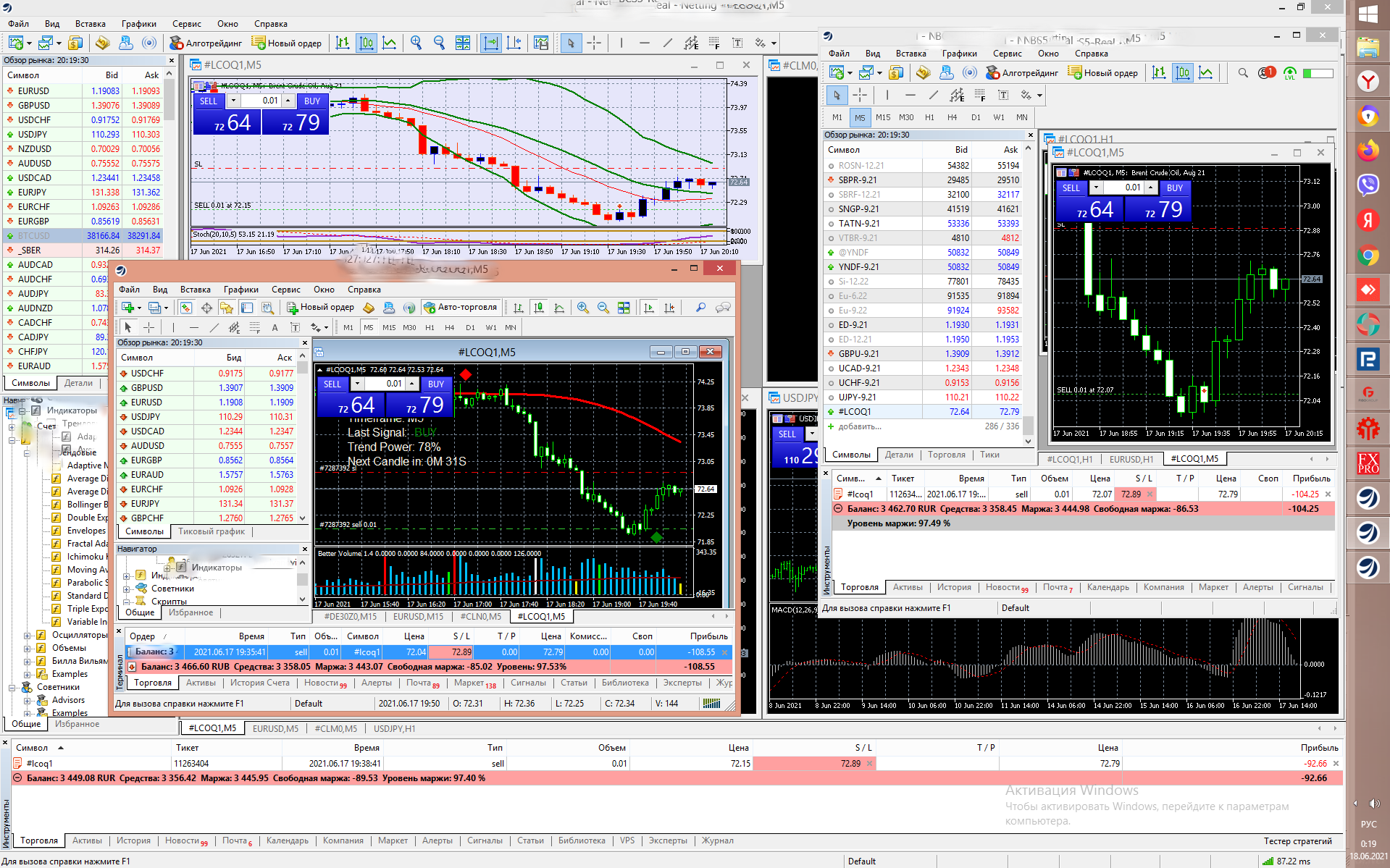Open objects dropdown arrow in main toolbar
The width and height of the screenshot is (1390, 868).
coord(774,43)
